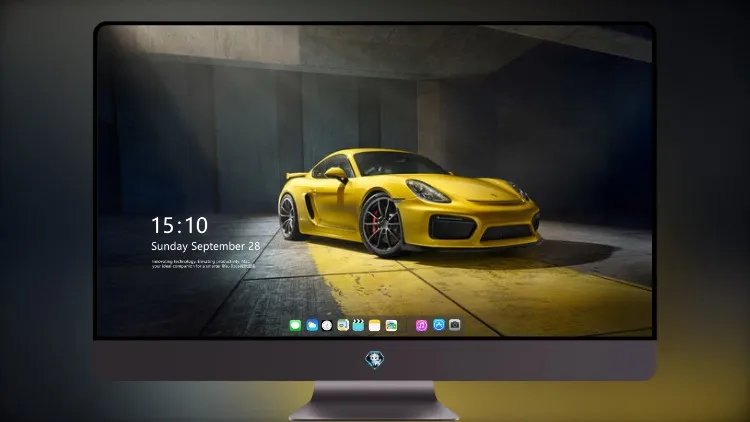Open the yellow Notes app
Screen dimensions: 750x422
[375, 325]
